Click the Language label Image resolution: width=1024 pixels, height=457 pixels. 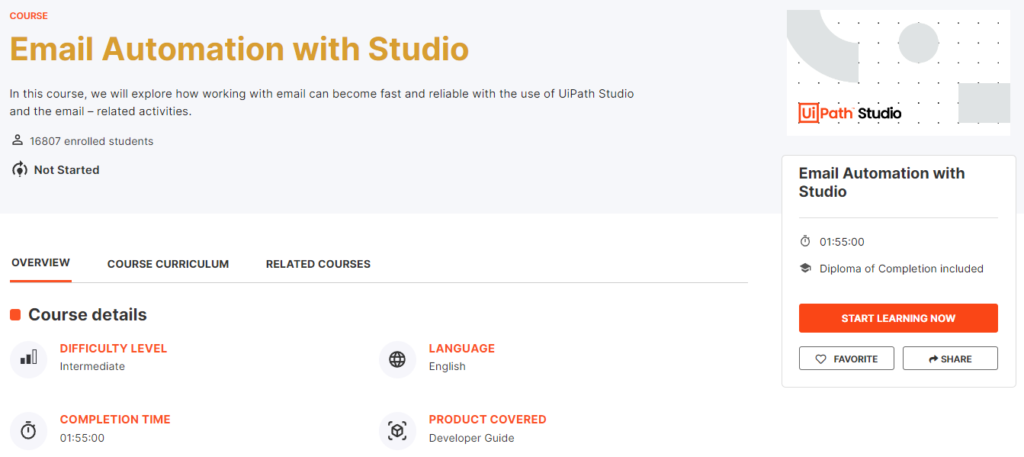pyautogui.click(x=462, y=348)
